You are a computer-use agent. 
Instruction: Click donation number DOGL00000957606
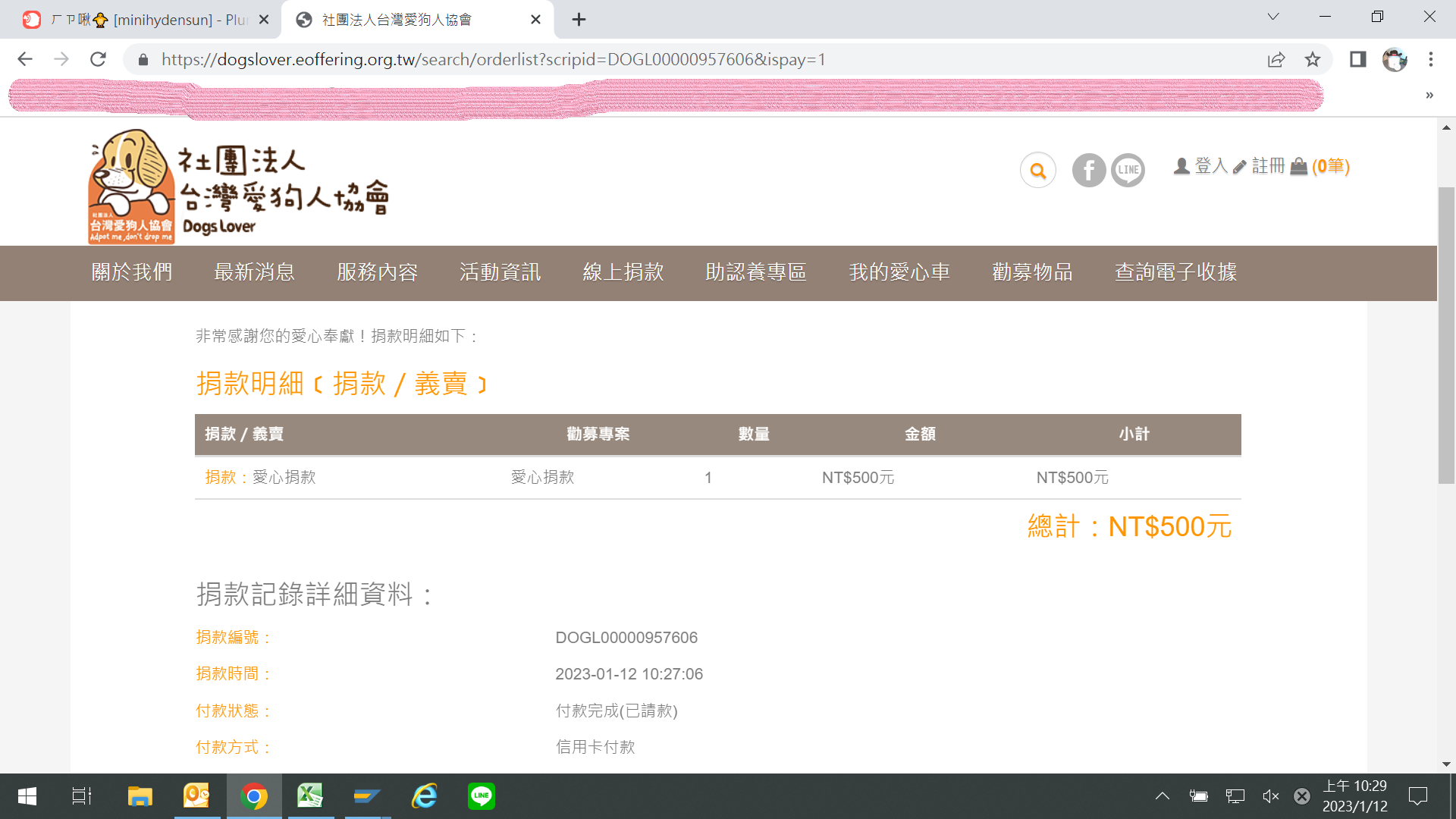coord(626,638)
